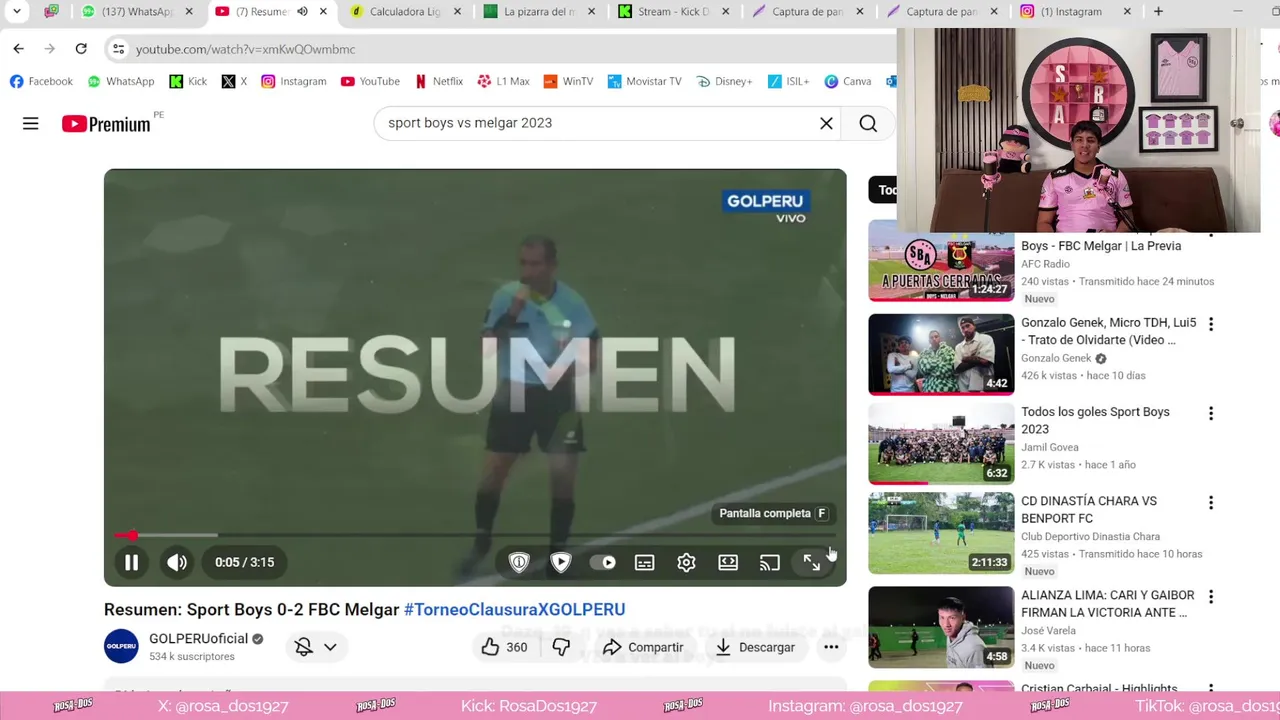Open the YouTube hamburger guide menu
Viewport: 1280px width, 720px height.
click(x=31, y=123)
